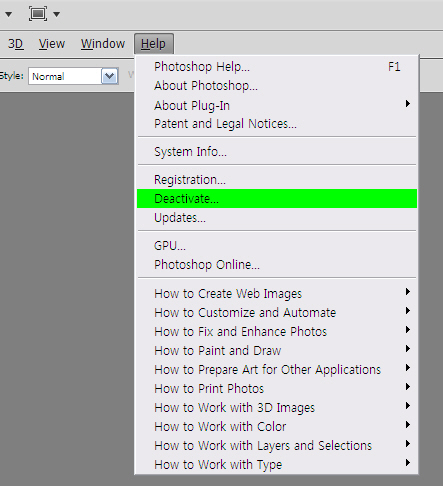This screenshot has width=443, height=486.
Task: Choose Photoshop Online… link
Action: click(277, 265)
